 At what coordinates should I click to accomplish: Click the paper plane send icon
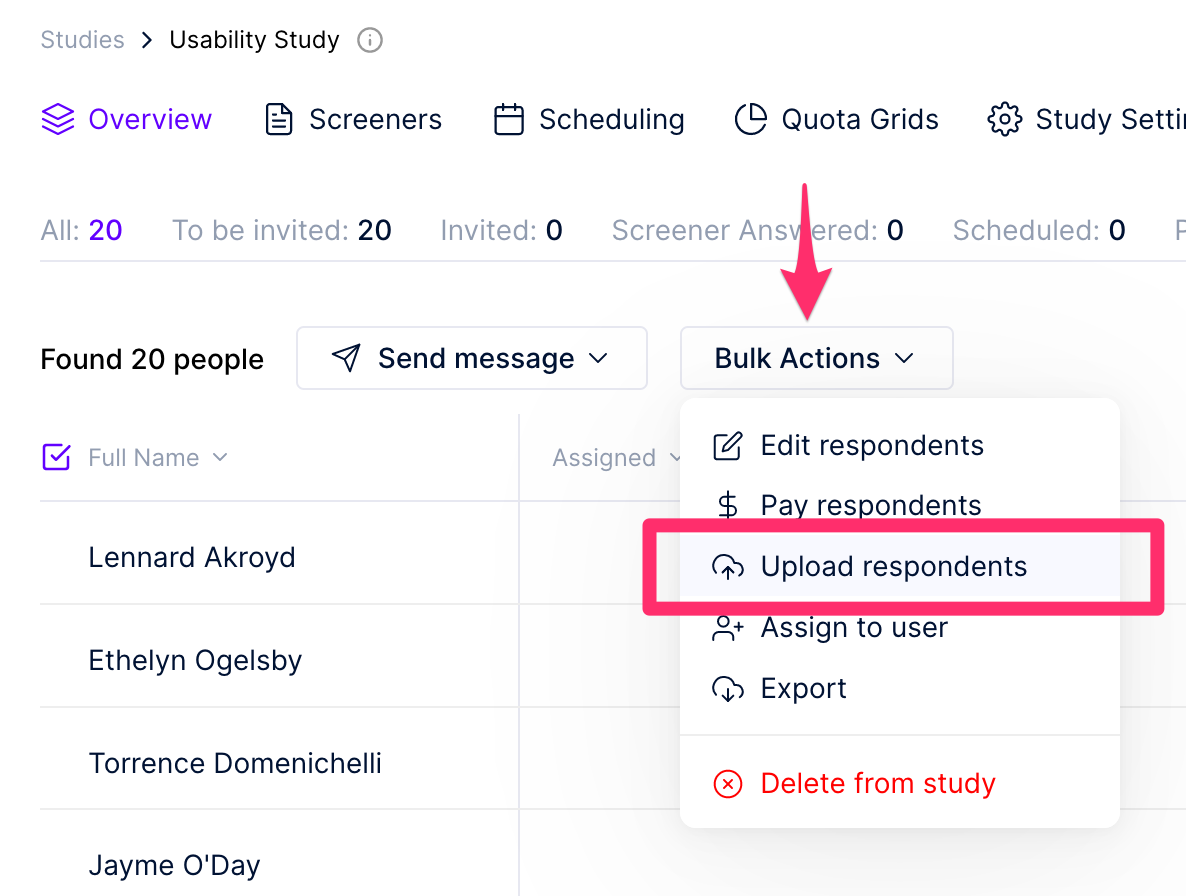pos(346,358)
